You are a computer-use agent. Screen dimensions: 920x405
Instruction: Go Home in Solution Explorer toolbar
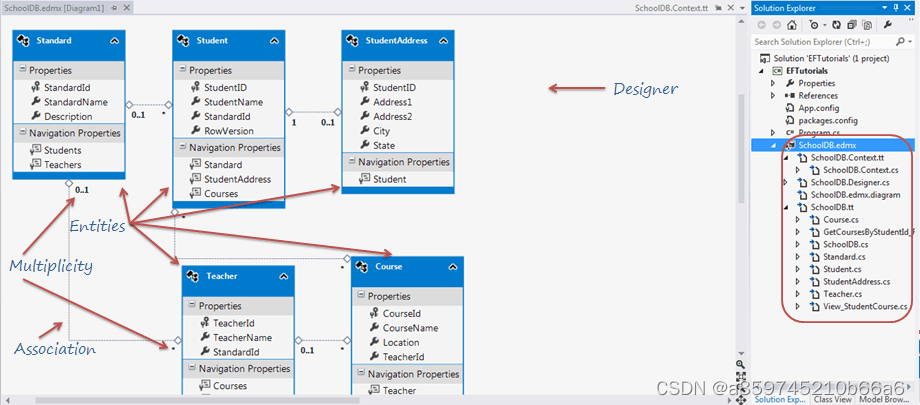[x=792, y=25]
